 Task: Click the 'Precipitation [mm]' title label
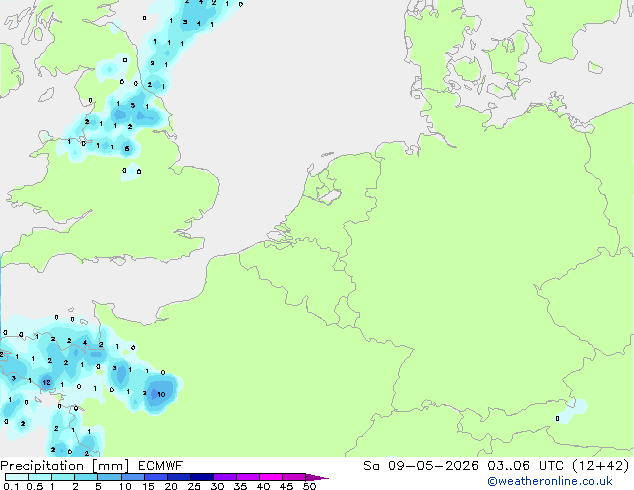tap(65, 466)
